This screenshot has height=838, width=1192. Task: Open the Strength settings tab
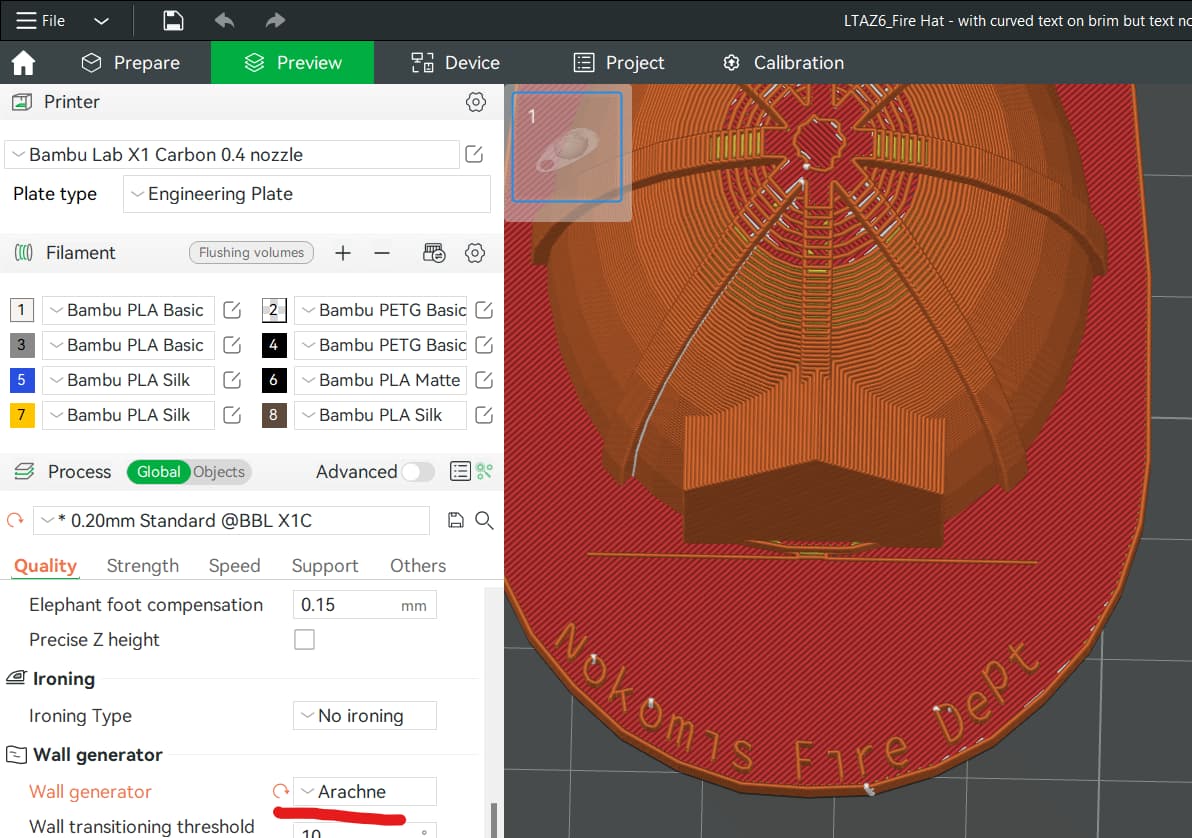[x=143, y=566]
